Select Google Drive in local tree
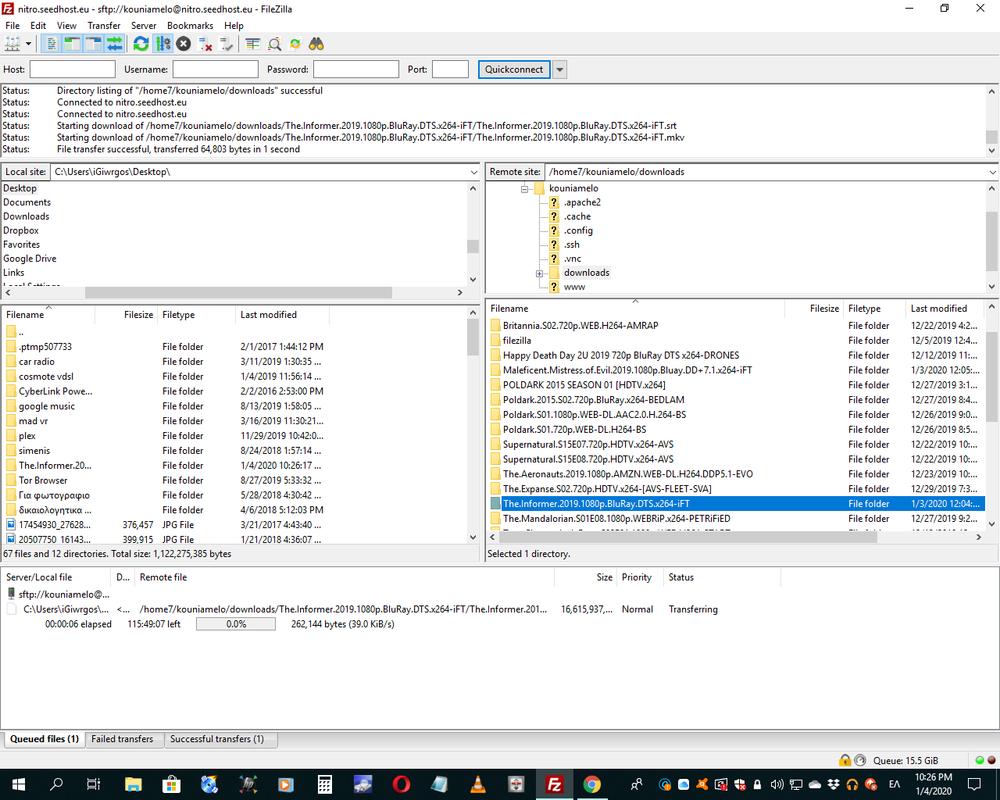This screenshot has height=800, width=1000. click(x=29, y=258)
